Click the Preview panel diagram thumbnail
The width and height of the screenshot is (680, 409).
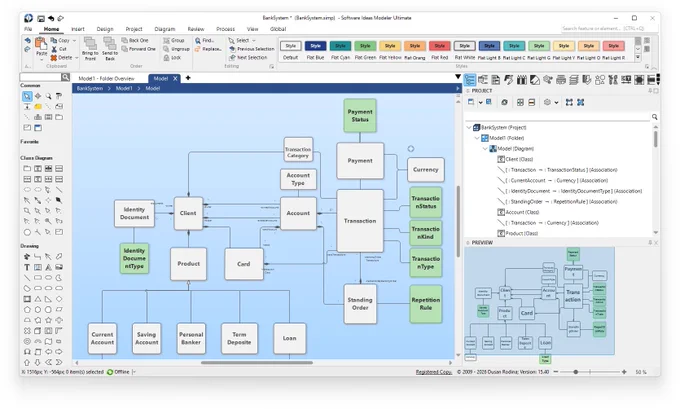[x=539, y=301]
